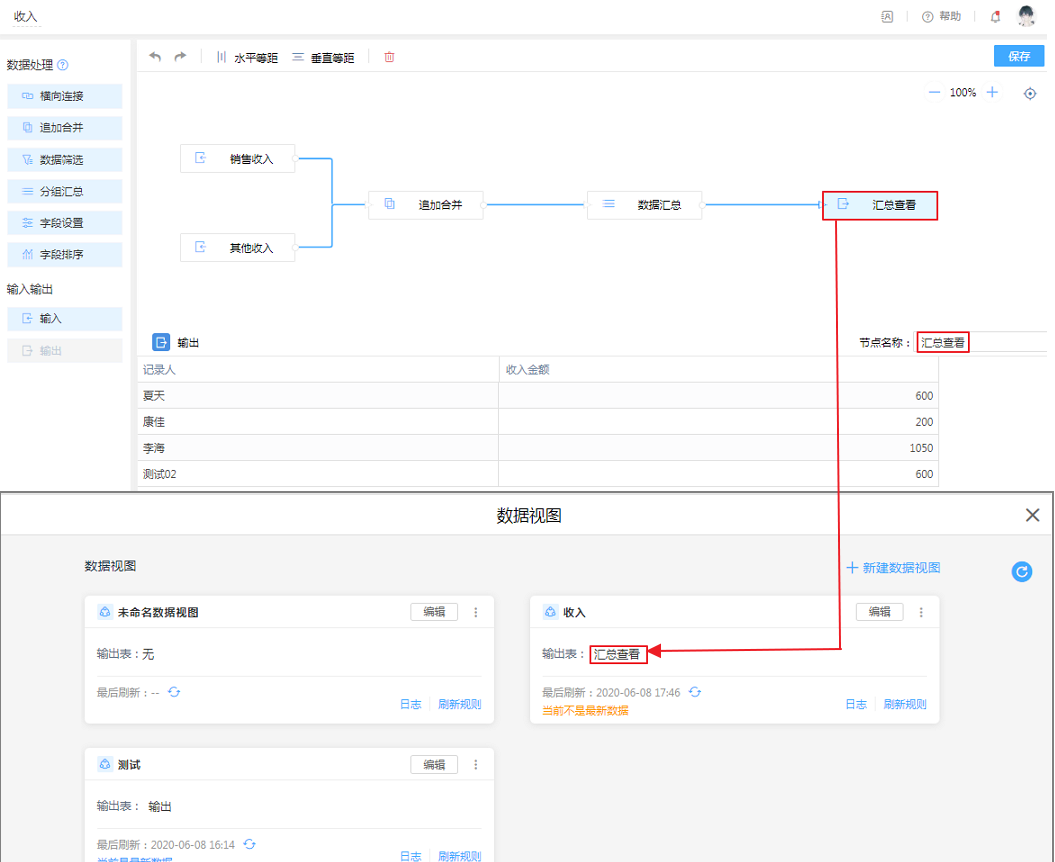Apply 垂直等距 vertical spacing
This screenshot has height=862, width=1055.
point(323,58)
